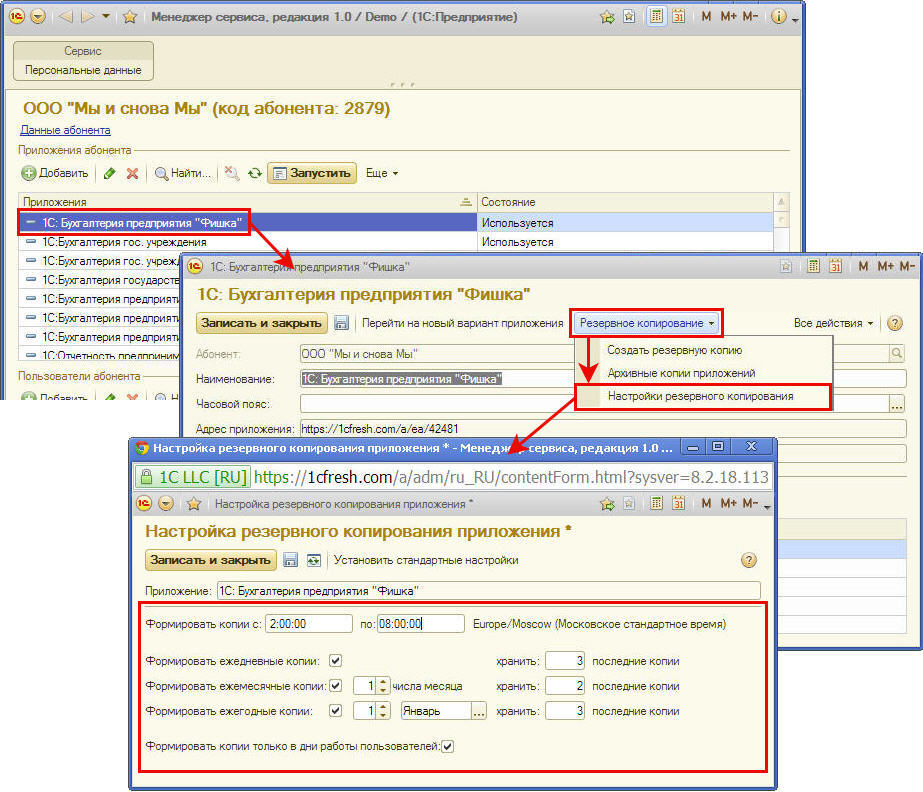Viewport: 923px width, 792px height.
Task: Go back with the left arrow in the main window title bar
Action: [66, 16]
